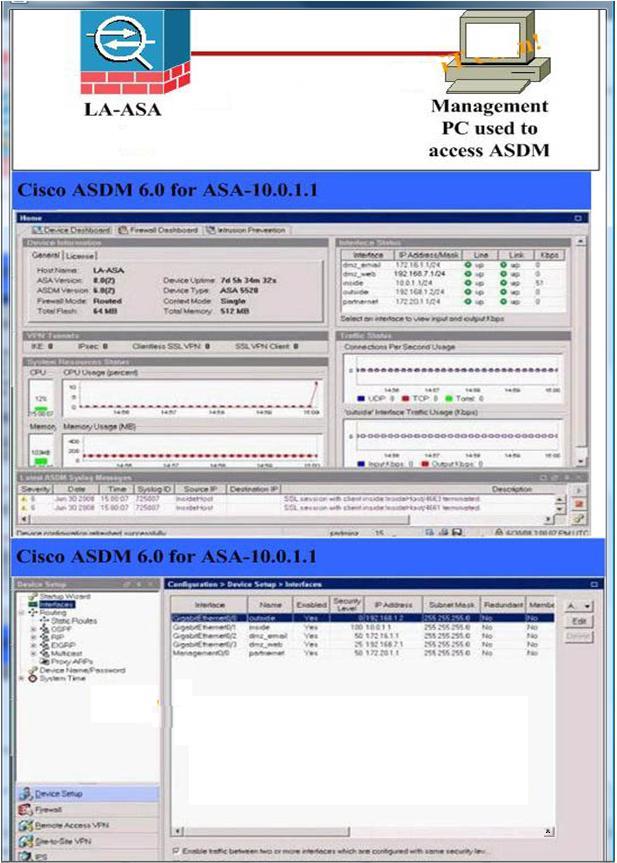Click the syslog settings icon at bottom right
The image size is (617, 863).
coord(580,518)
